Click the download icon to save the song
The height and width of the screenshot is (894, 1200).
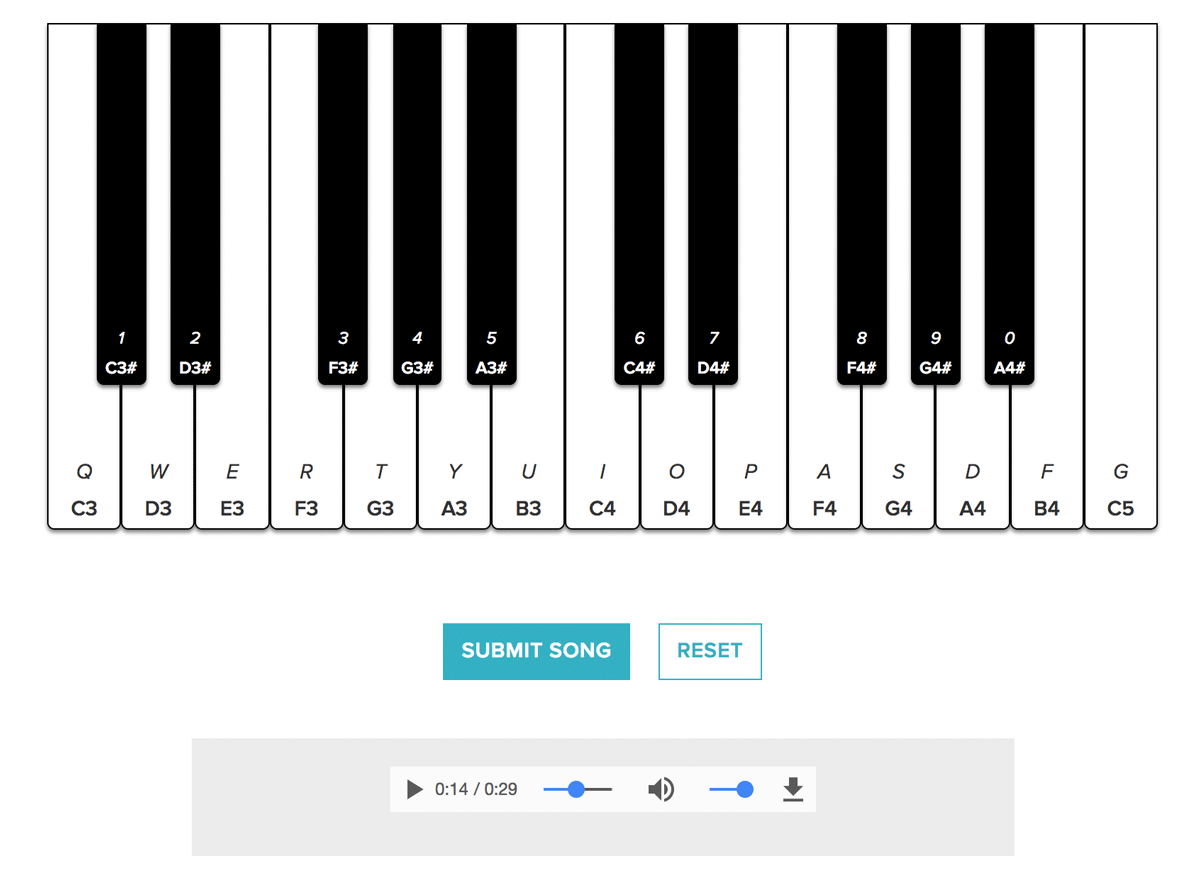coord(793,789)
